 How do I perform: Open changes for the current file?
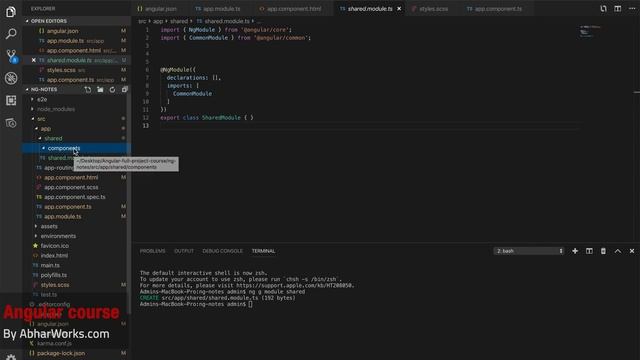point(603,9)
